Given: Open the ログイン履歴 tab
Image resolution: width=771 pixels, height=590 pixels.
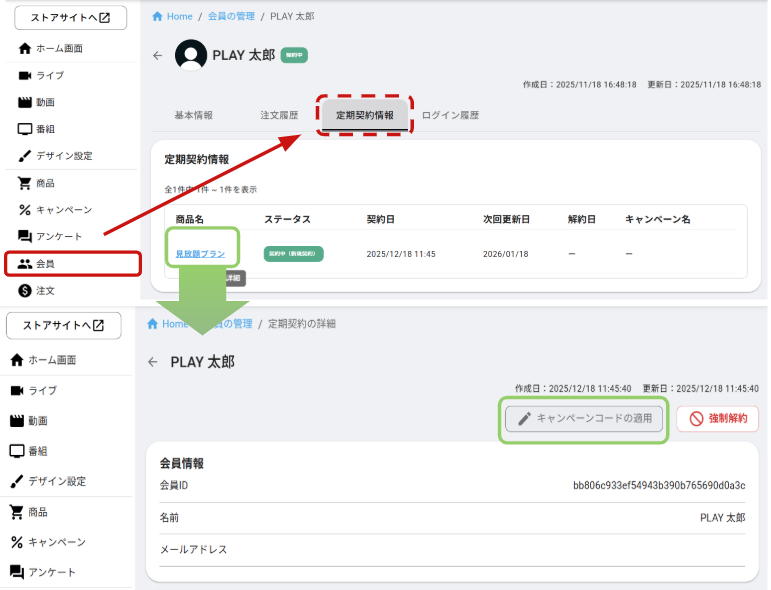Looking at the screenshot, I should [x=450, y=115].
